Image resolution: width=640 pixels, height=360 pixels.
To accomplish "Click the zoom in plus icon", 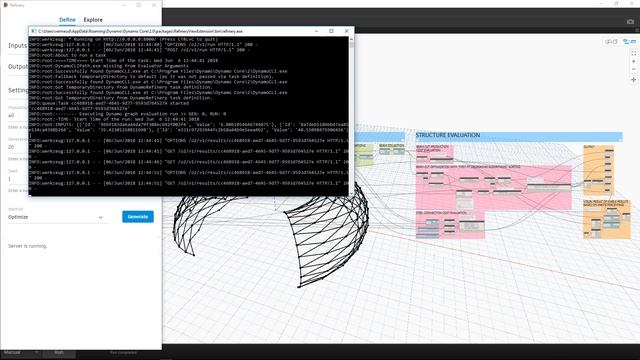I will (x=633, y=61).
